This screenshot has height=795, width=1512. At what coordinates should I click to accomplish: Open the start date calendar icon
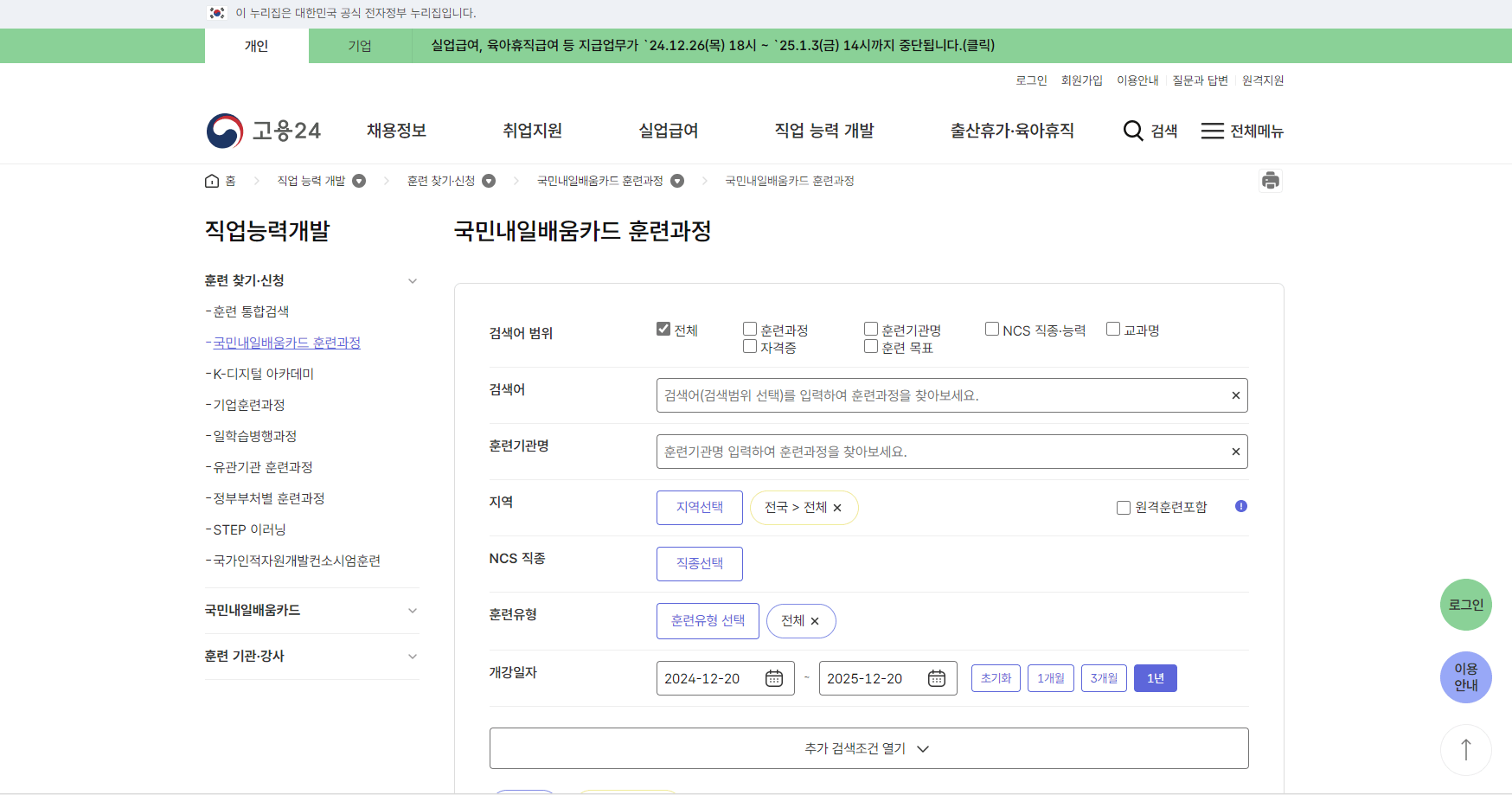[x=774, y=678]
